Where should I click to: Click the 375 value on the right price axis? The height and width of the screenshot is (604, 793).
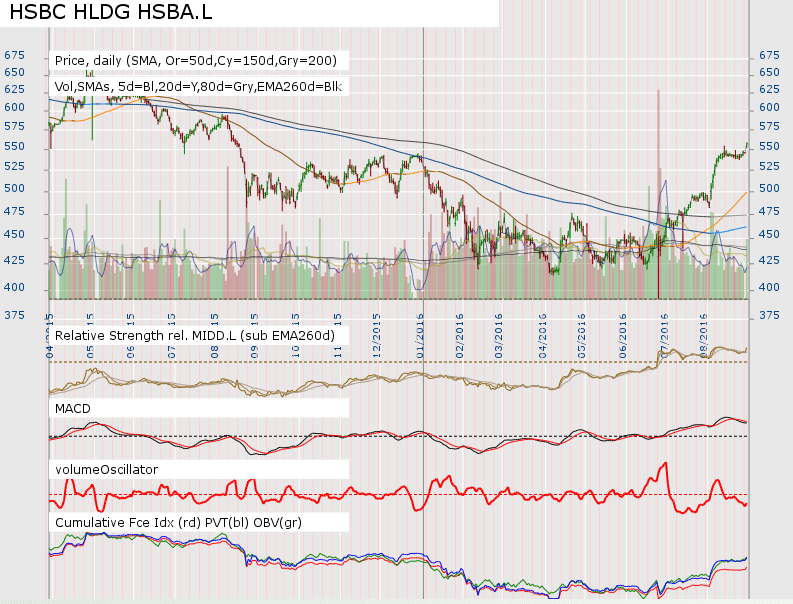pos(769,315)
